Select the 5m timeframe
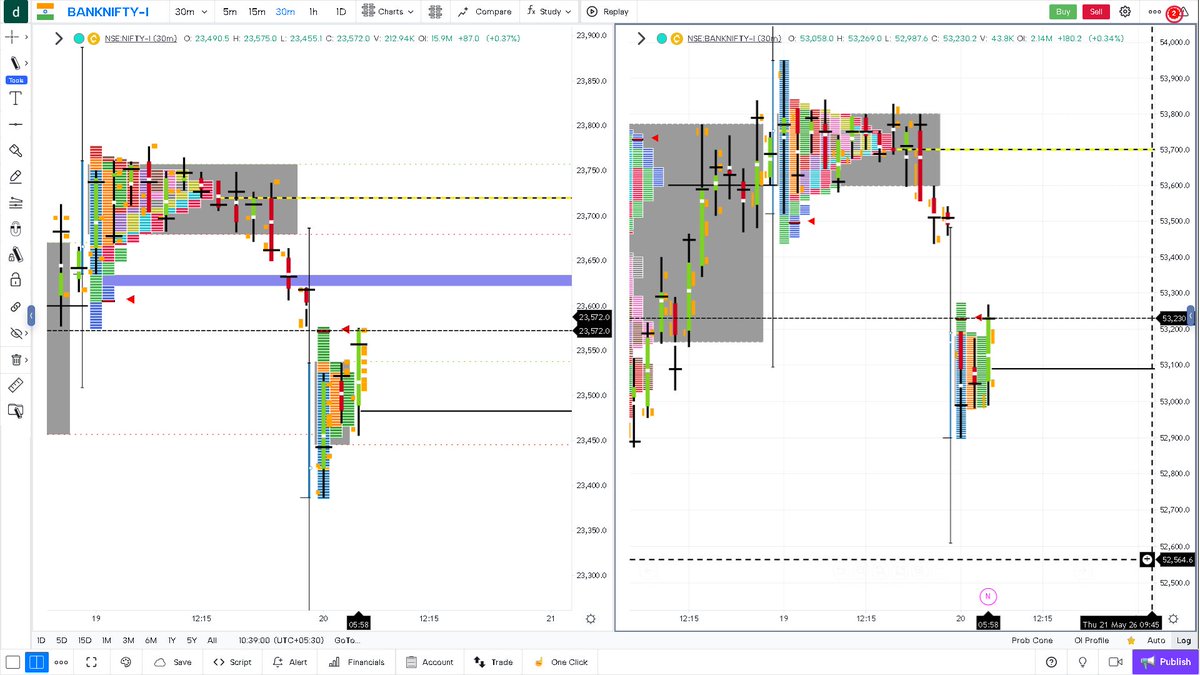This screenshot has height=675, width=1200. coord(230,12)
